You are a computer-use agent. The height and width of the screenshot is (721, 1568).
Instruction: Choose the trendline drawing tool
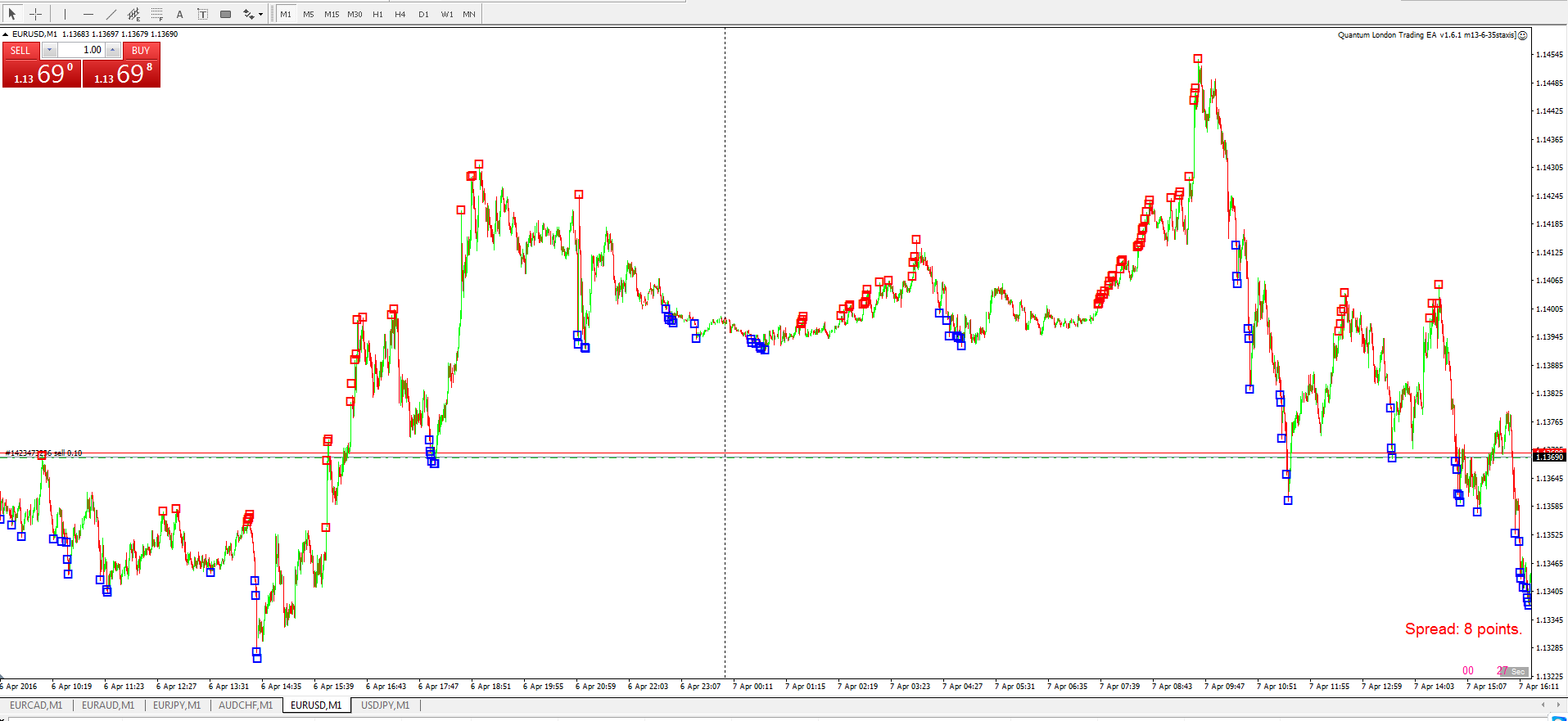[x=111, y=14]
